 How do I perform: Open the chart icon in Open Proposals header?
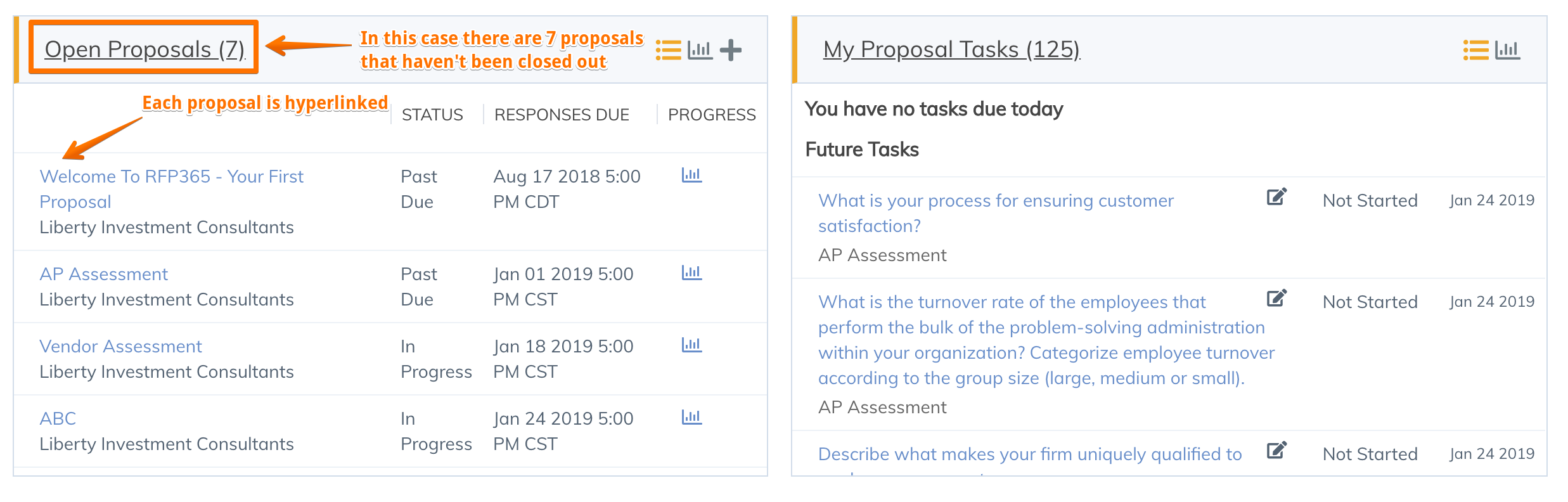point(700,49)
